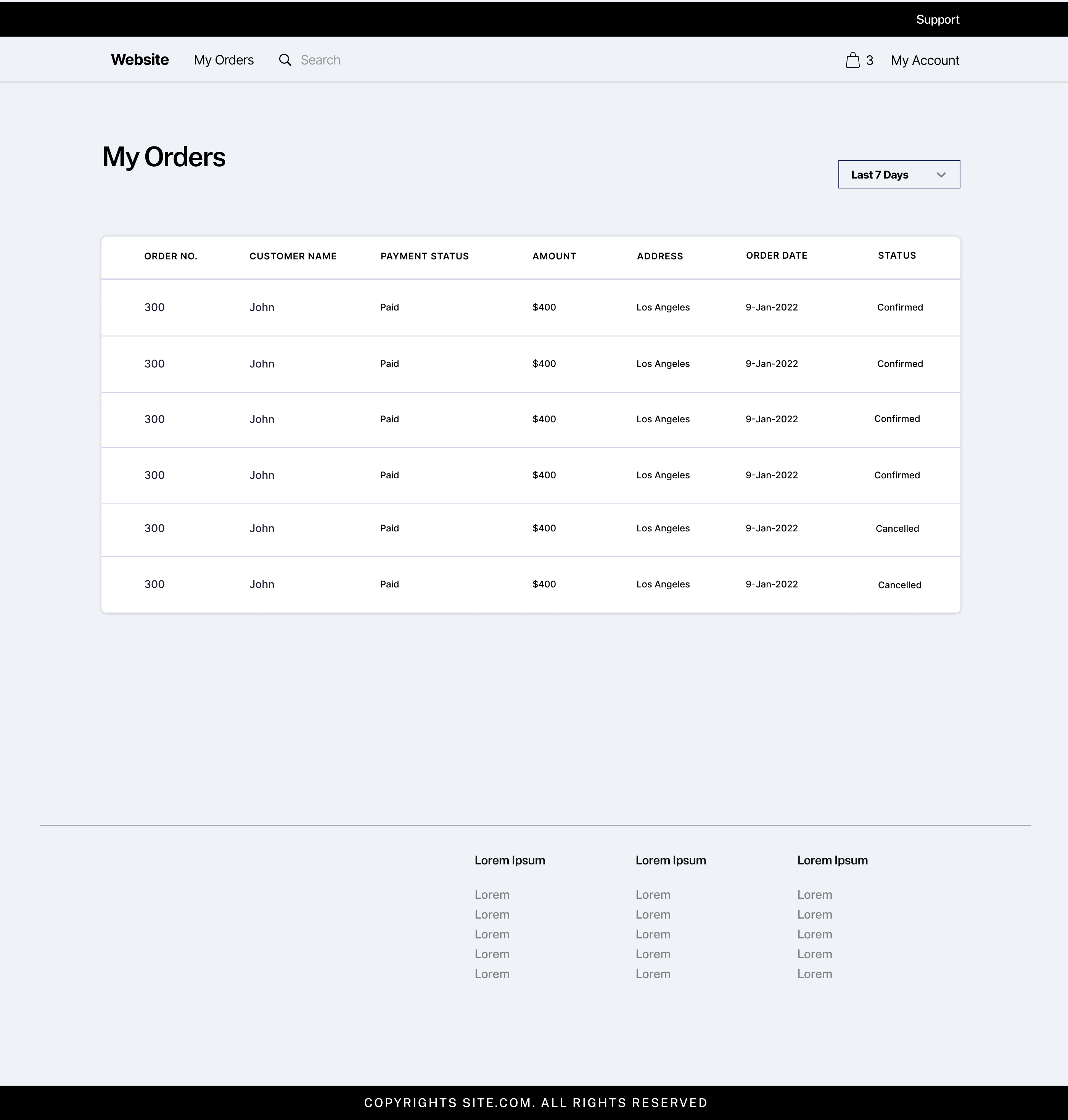Click $400 in the second order row
The width and height of the screenshot is (1068, 1120).
544,364
